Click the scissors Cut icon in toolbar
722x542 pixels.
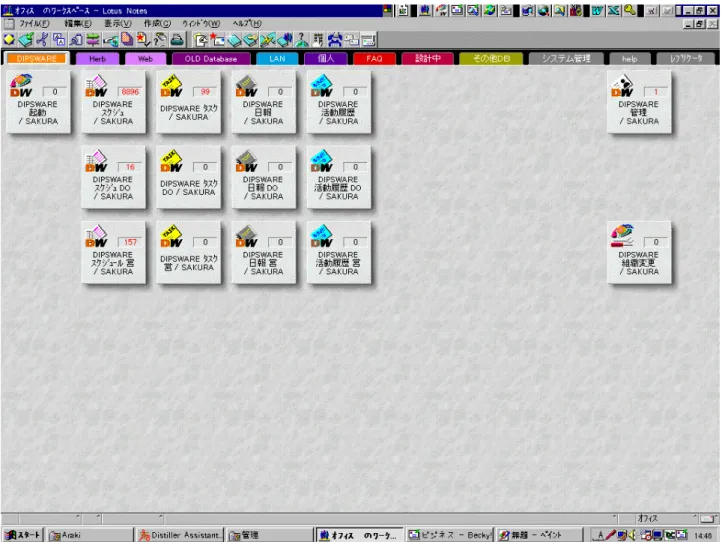tap(42, 40)
